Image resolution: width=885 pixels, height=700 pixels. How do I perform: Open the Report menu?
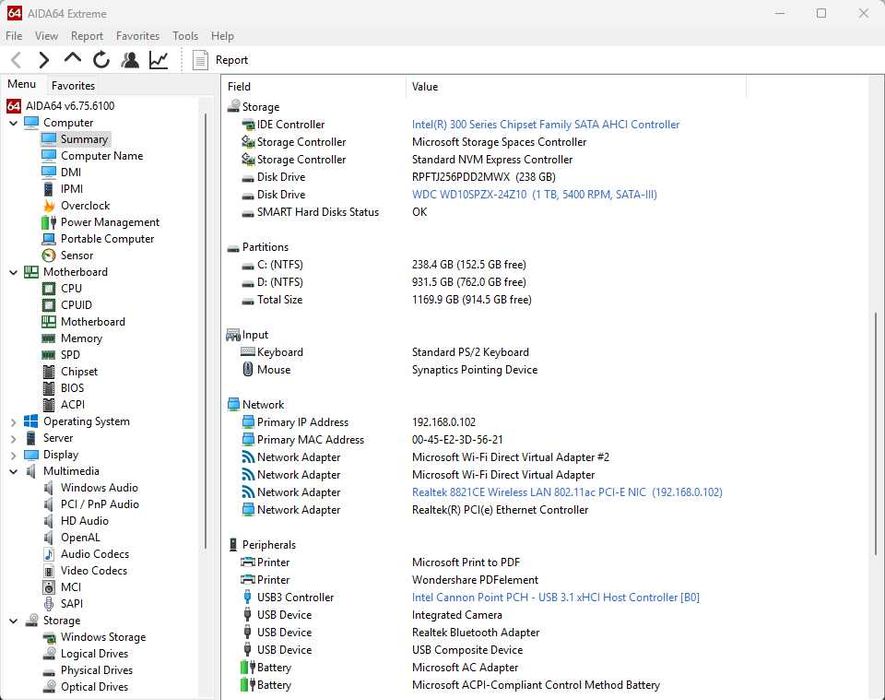point(87,36)
